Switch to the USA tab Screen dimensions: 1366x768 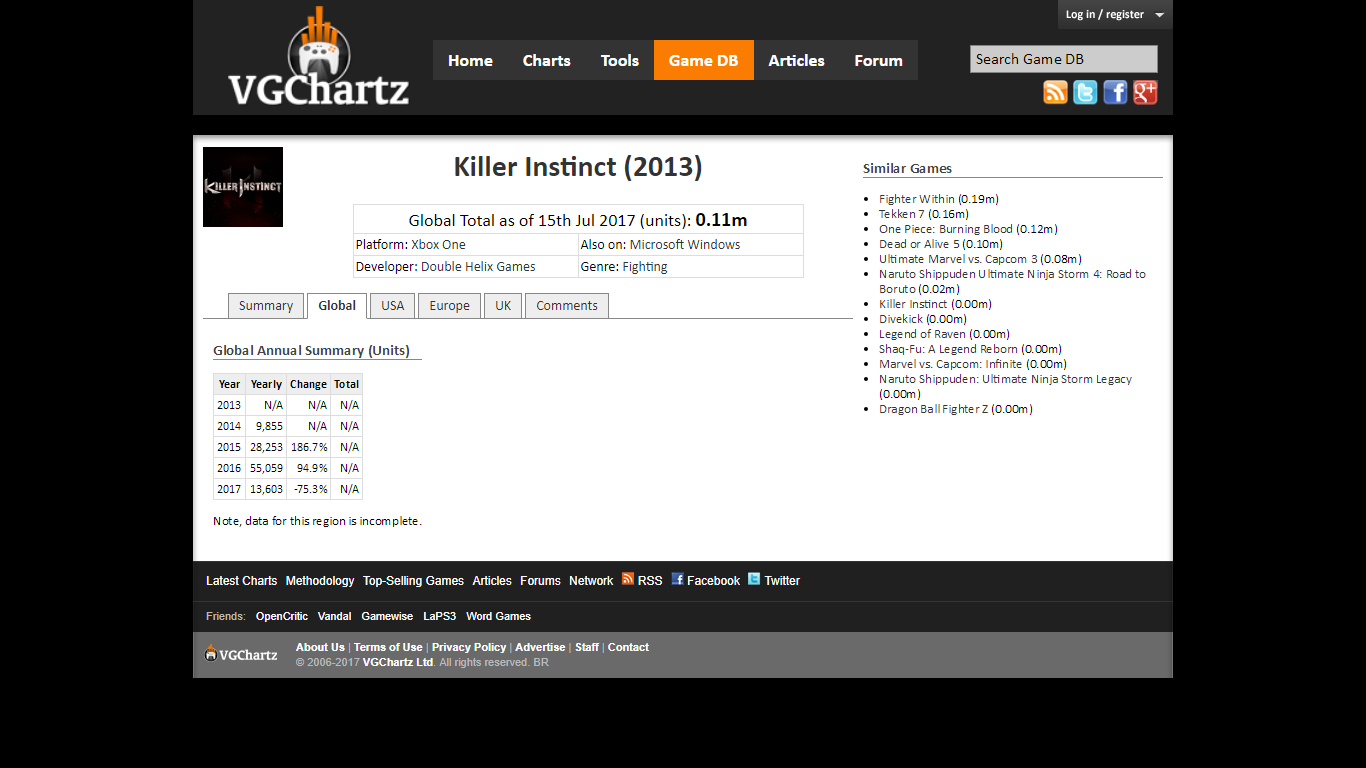coord(393,306)
